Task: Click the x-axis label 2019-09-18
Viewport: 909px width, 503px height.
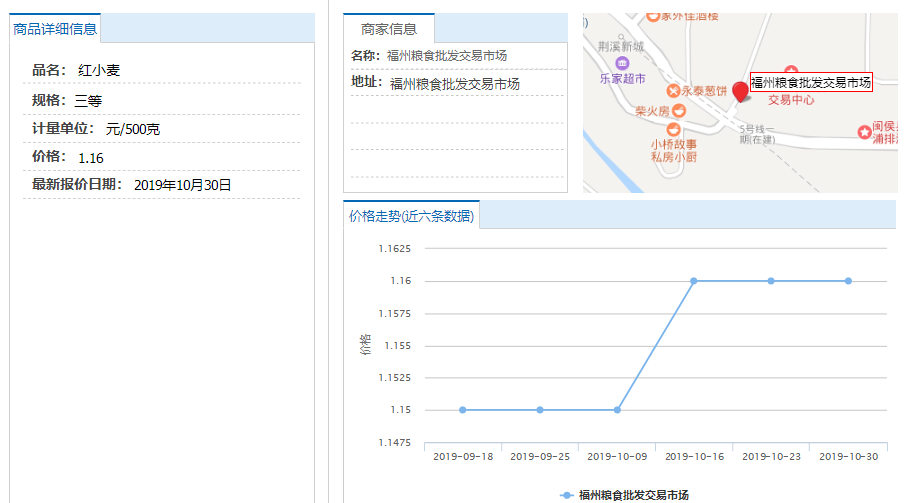Action: (x=463, y=457)
